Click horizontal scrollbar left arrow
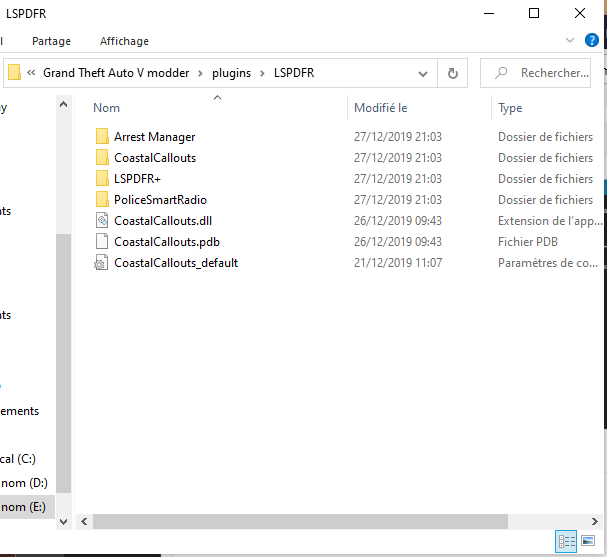The width and height of the screenshot is (607, 557). point(84,522)
